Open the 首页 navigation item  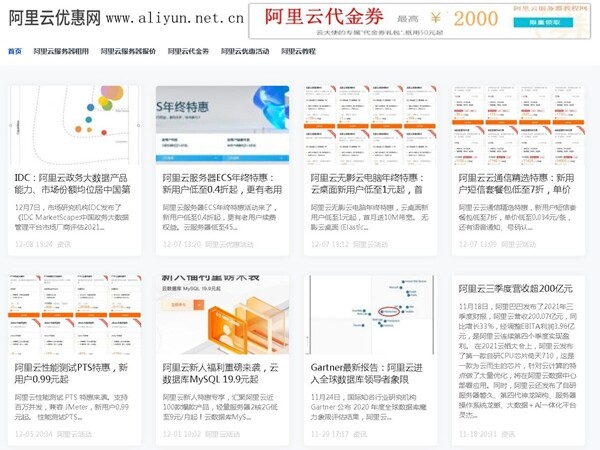click(15, 51)
